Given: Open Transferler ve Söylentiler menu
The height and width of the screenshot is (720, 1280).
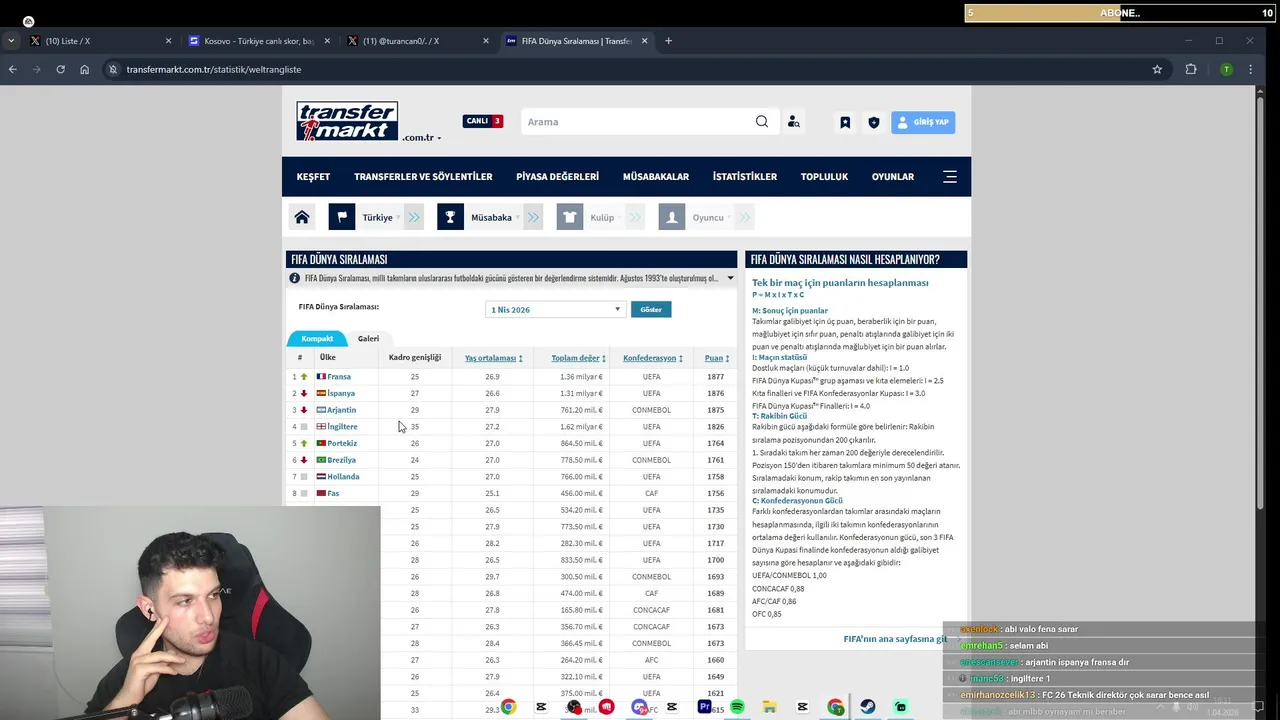Looking at the screenshot, I should click(x=423, y=176).
